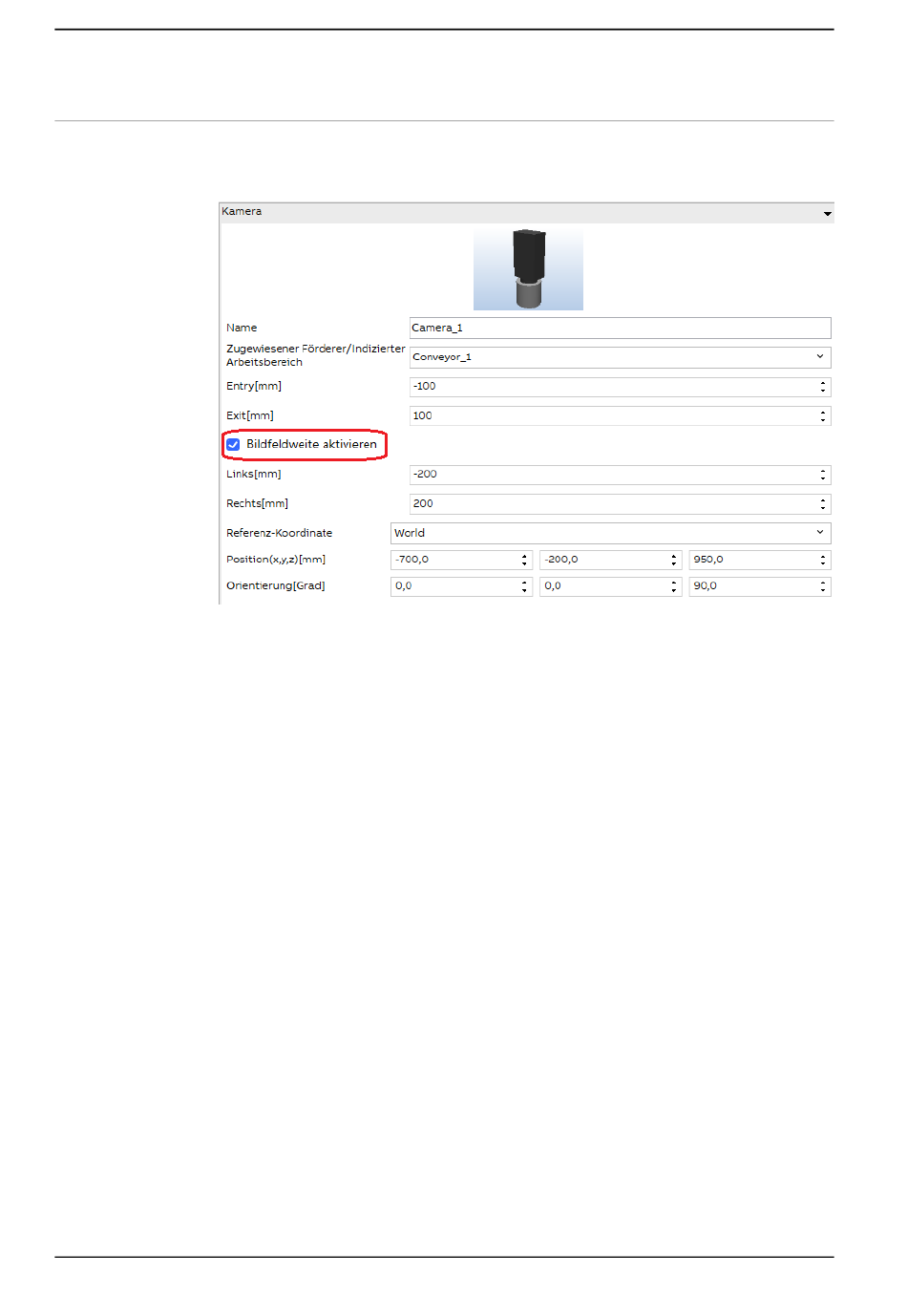Adjust the Links[mm] spinner arrows
The width and height of the screenshot is (907, 1316).
(x=823, y=475)
